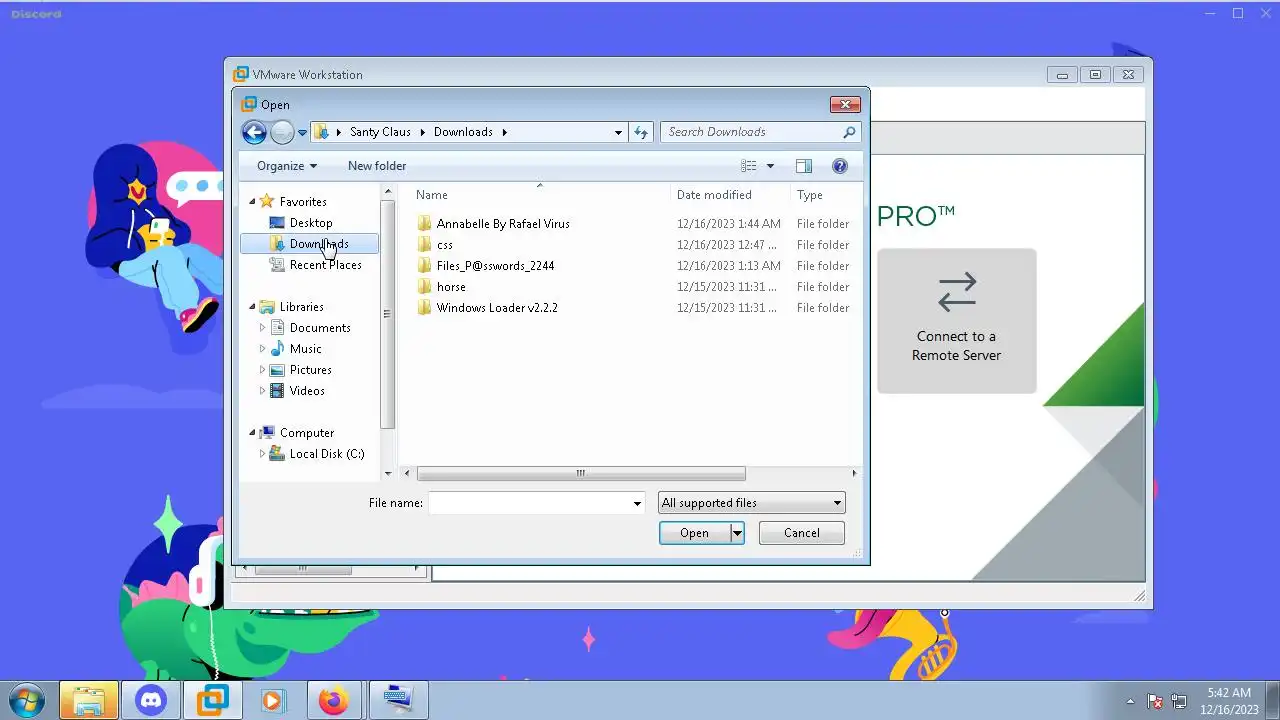Switch to Discord in the taskbar
Screen dimensions: 1280x720
(151, 700)
